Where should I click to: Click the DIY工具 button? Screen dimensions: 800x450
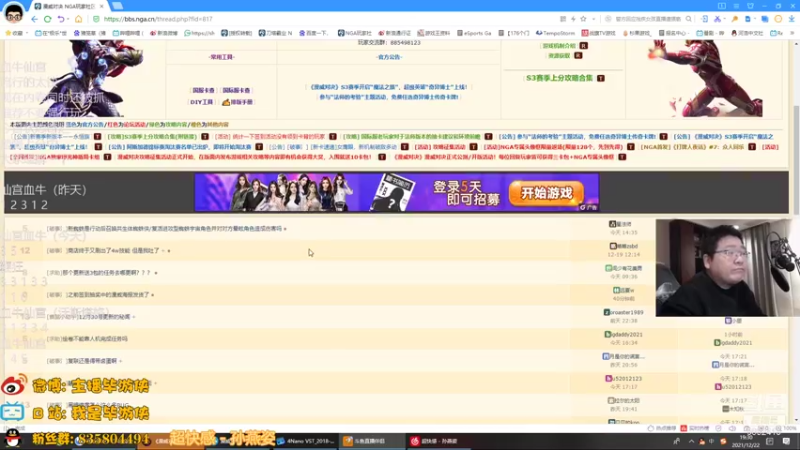[x=202, y=102]
